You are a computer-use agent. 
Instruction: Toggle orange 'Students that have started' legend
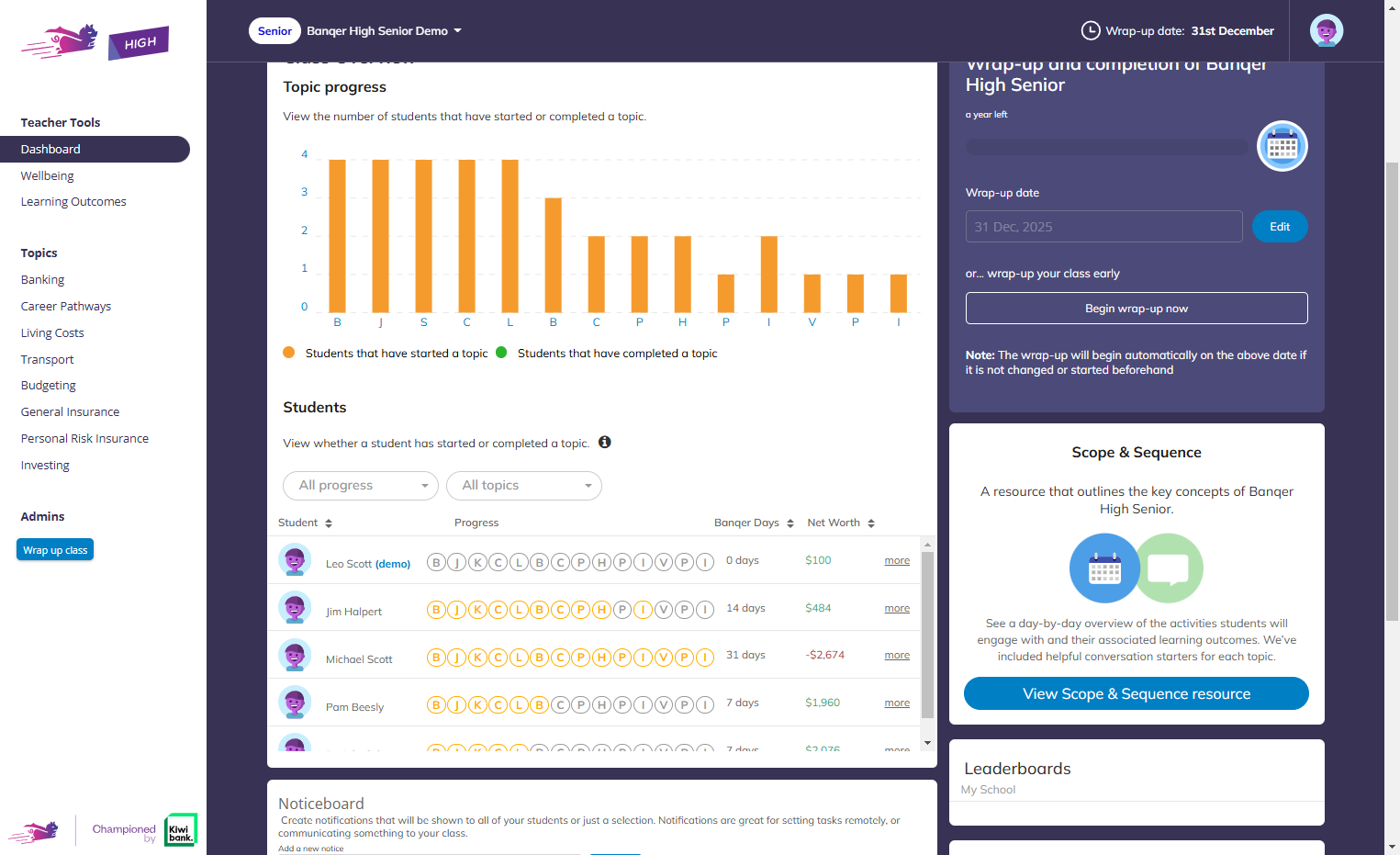tap(386, 353)
